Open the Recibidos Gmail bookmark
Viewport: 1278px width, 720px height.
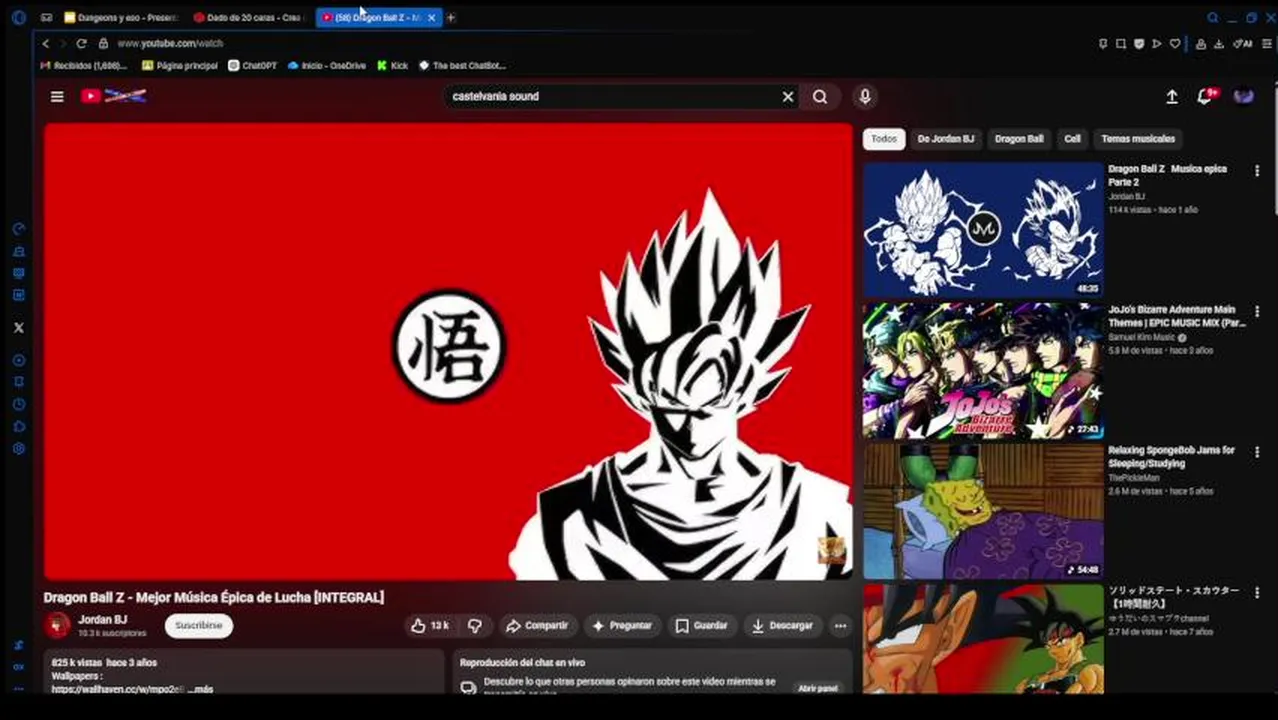point(83,66)
